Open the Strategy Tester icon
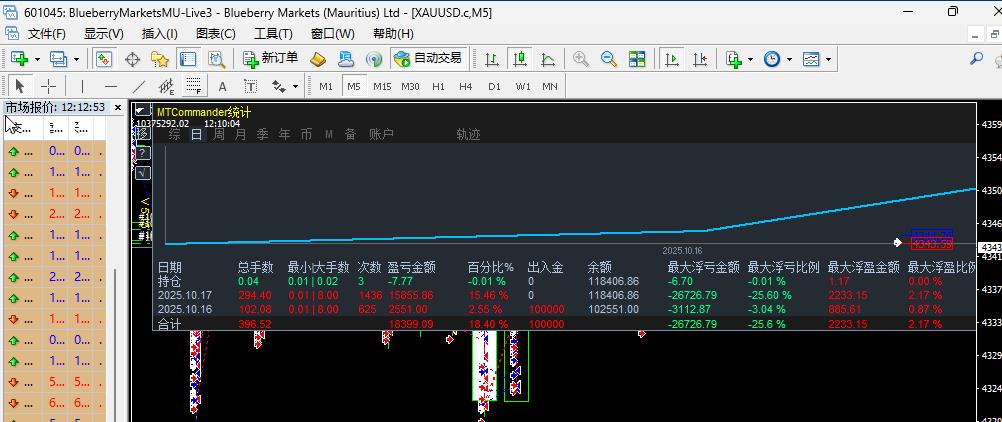 [217, 59]
